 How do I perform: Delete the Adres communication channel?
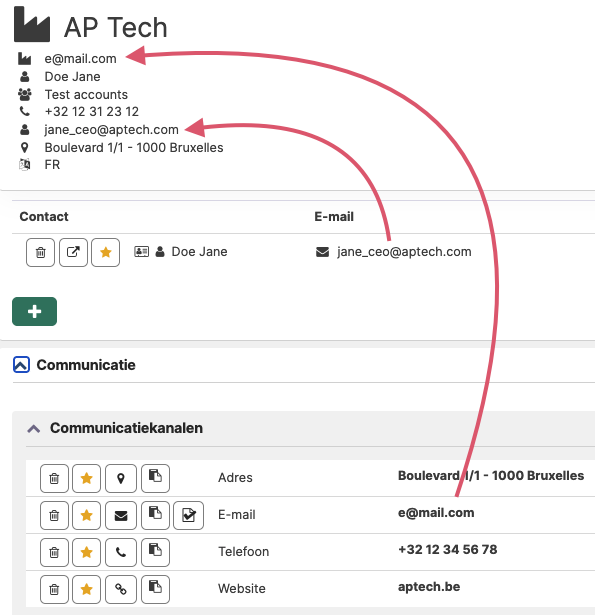pyautogui.click(x=54, y=479)
